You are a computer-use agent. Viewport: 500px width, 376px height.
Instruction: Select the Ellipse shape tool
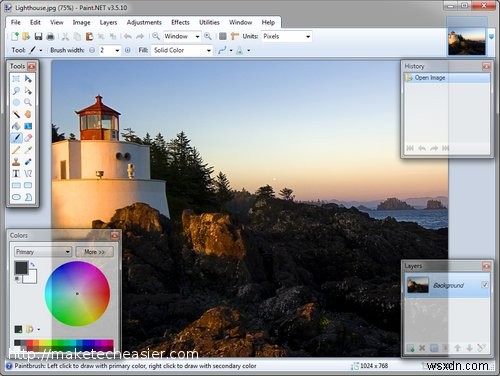click(x=16, y=197)
